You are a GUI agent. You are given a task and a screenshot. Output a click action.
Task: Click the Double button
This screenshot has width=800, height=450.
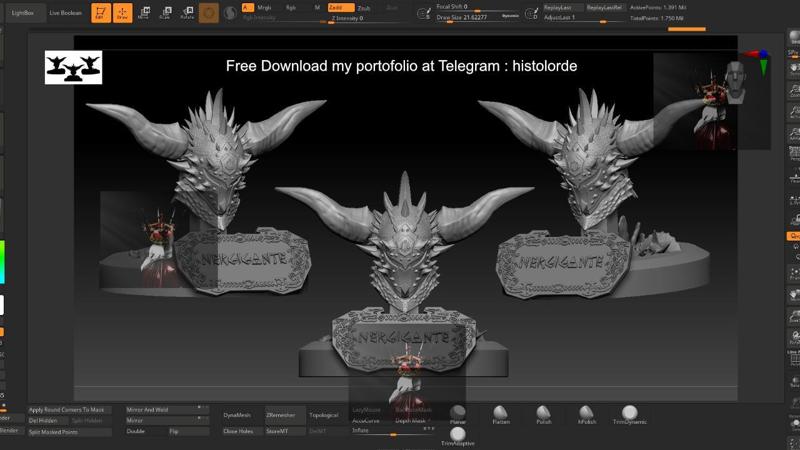click(x=146, y=432)
